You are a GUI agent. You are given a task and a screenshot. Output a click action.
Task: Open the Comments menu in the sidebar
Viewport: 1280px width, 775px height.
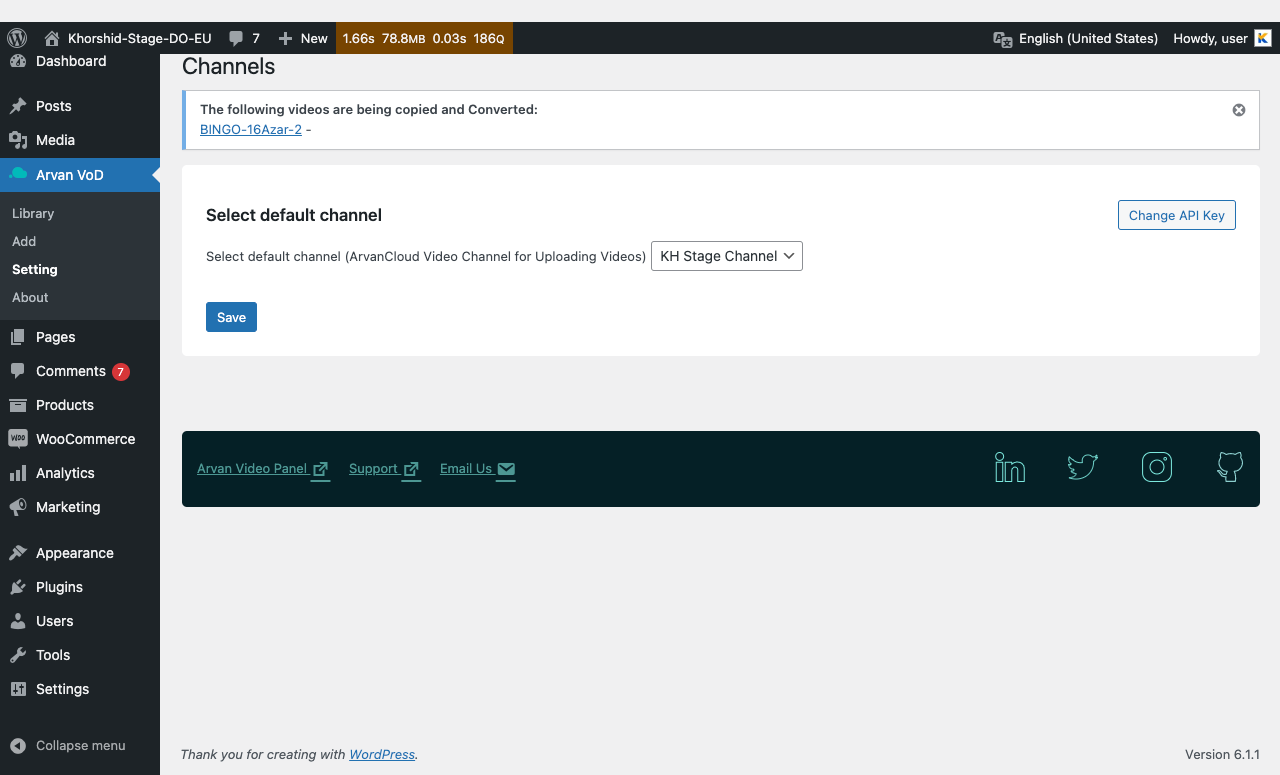pos(80,371)
